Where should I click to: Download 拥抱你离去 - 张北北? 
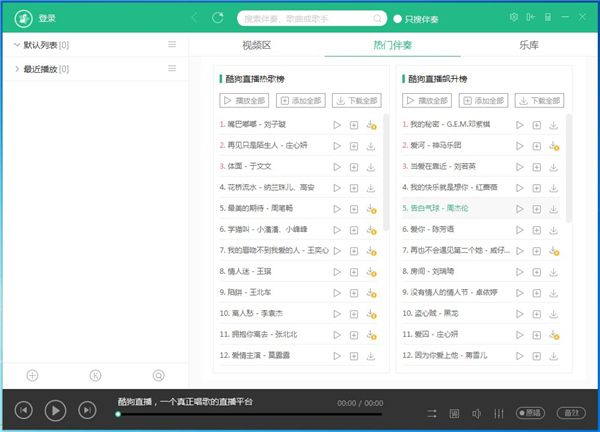coord(371,335)
